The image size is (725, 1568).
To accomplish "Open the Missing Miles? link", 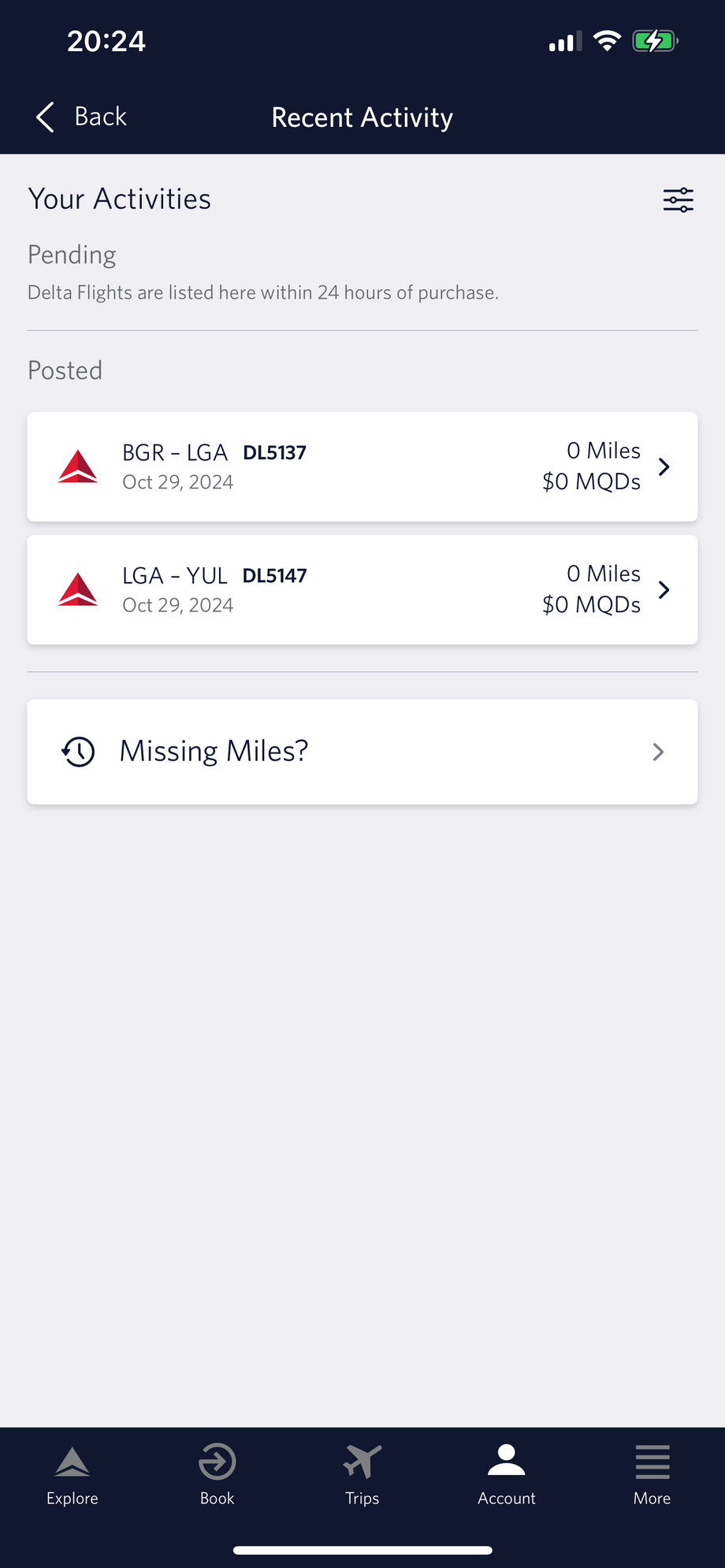I will (214, 752).
